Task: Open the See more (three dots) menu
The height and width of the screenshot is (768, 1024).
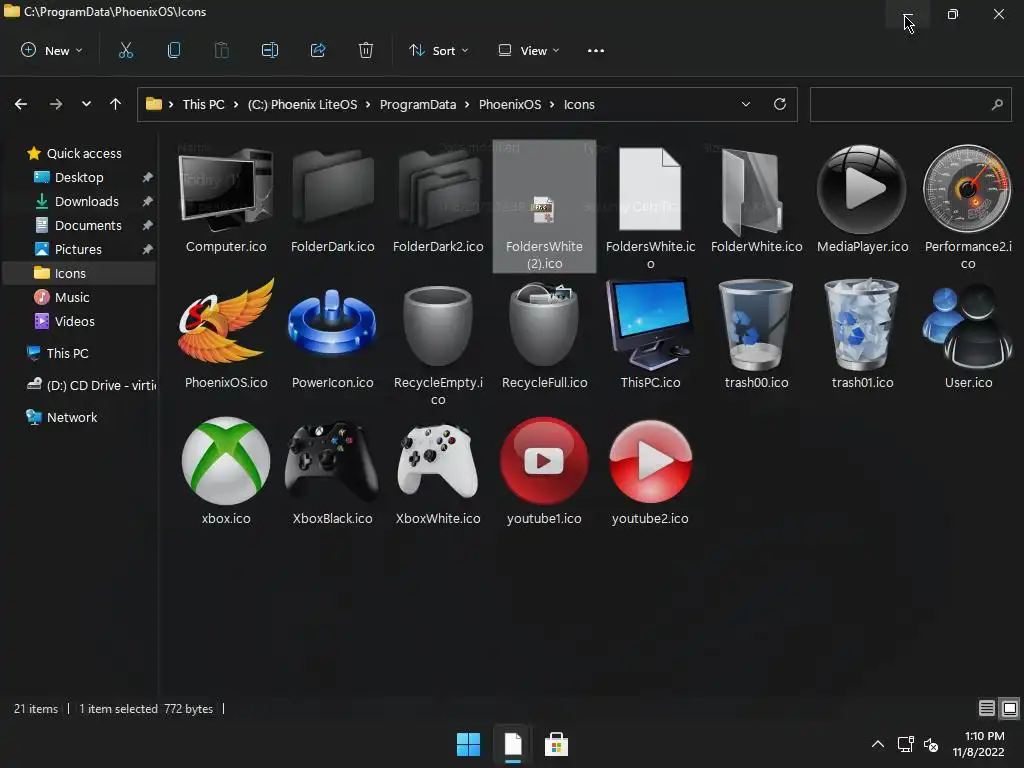Action: (x=596, y=50)
